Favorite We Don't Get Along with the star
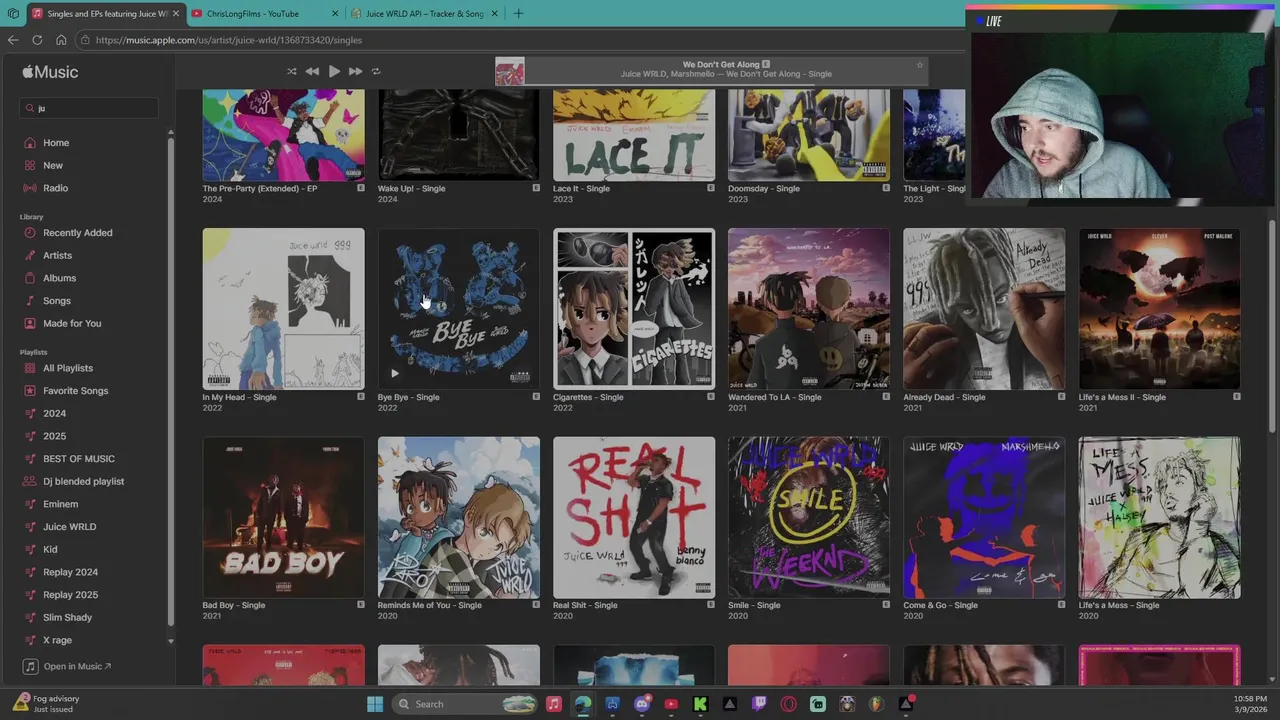This screenshot has width=1280, height=720. (920, 65)
